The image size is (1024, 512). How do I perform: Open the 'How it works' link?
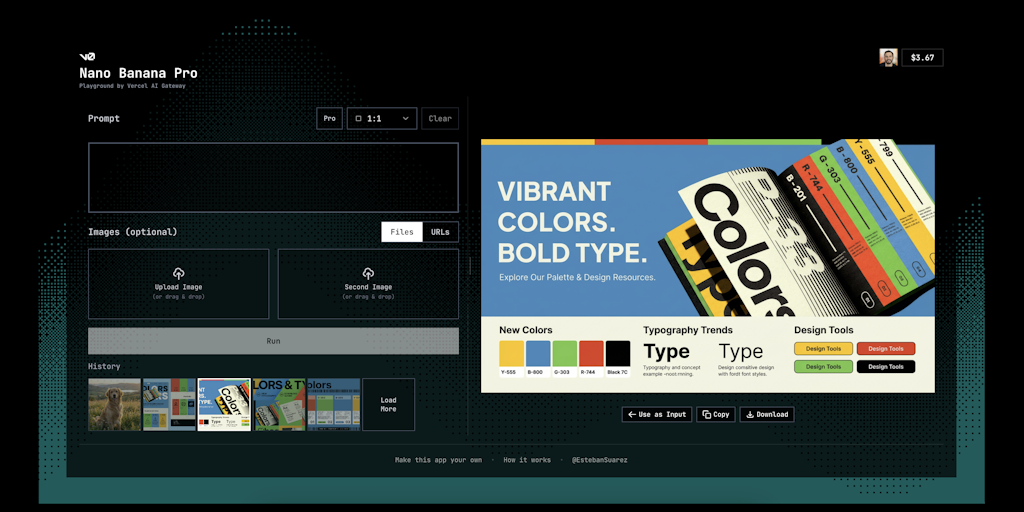point(527,460)
